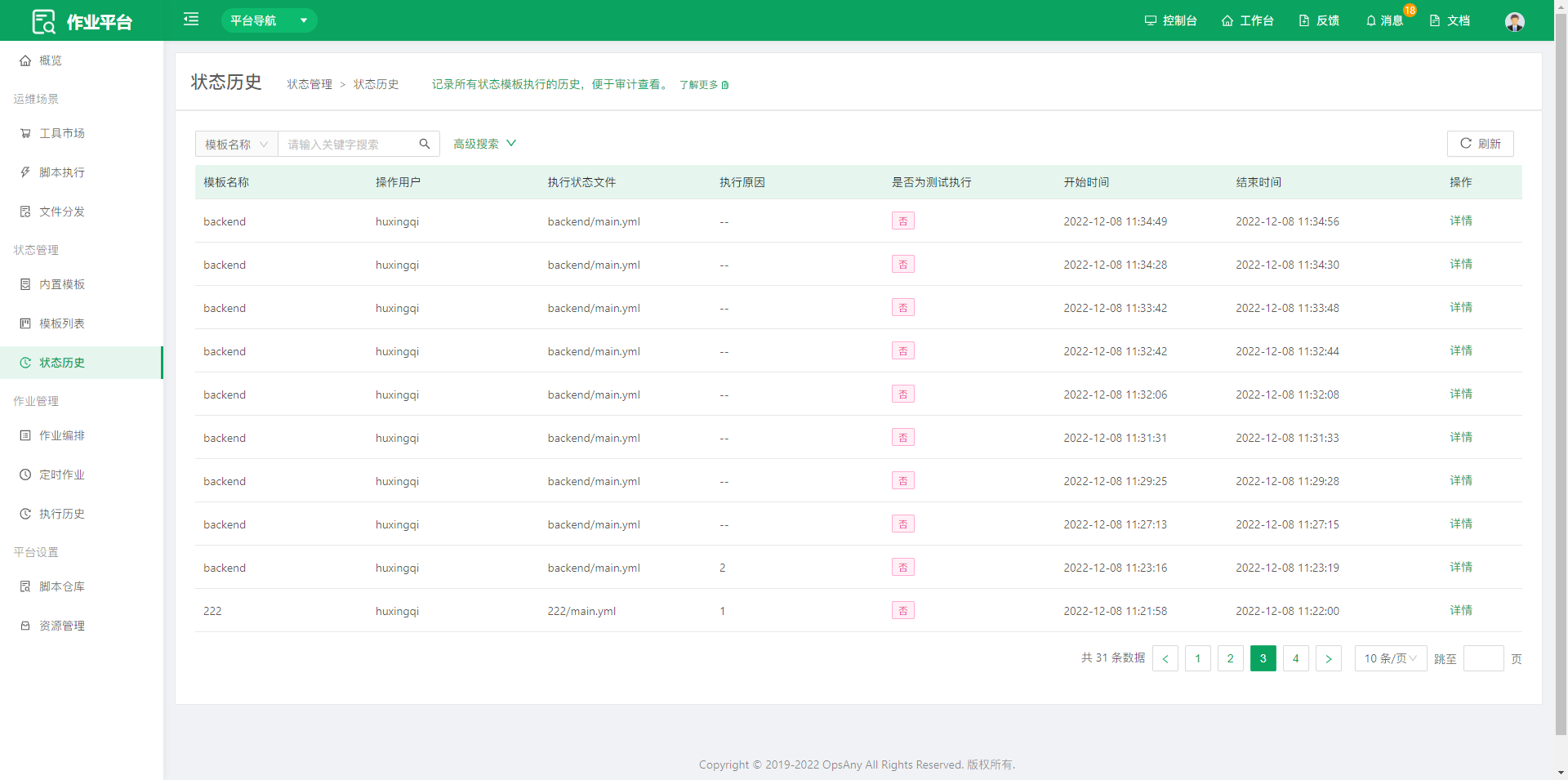The image size is (1568, 780).
Task: Click the 刷新 button
Action: [1480, 144]
